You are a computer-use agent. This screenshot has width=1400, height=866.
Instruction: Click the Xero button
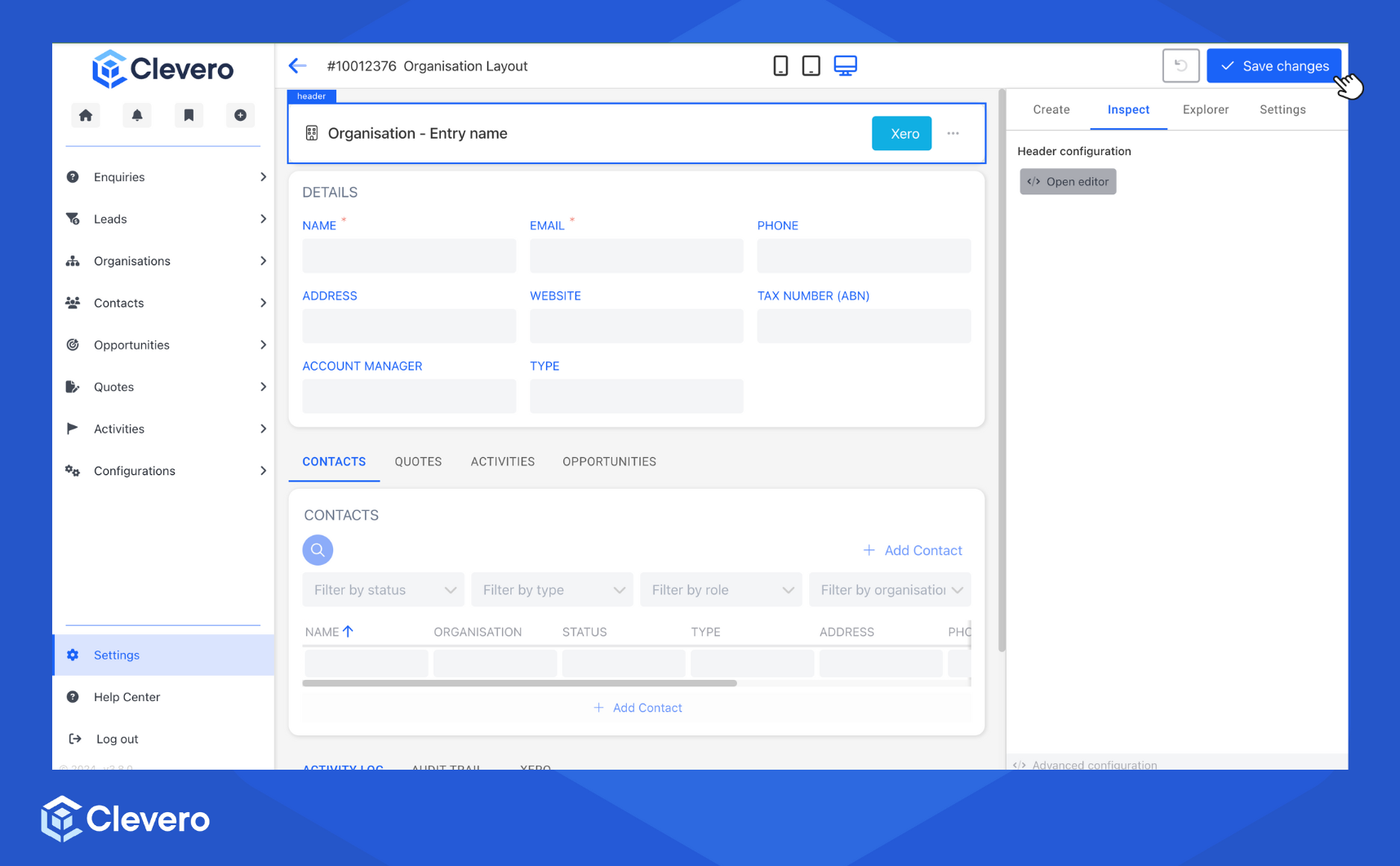[x=901, y=133]
